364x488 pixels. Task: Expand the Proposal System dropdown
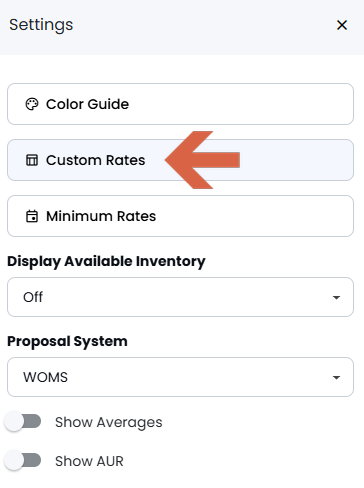point(180,377)
